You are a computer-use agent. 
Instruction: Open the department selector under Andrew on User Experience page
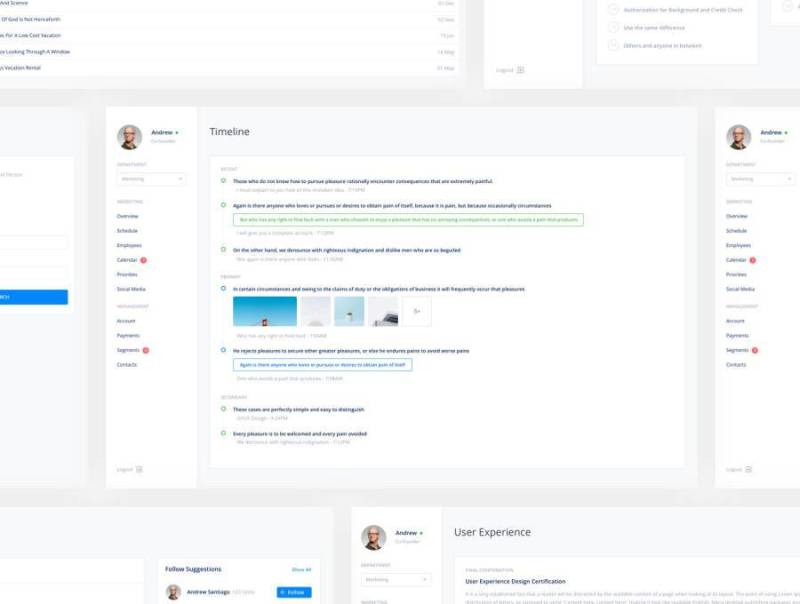click(x=393, y=580)
